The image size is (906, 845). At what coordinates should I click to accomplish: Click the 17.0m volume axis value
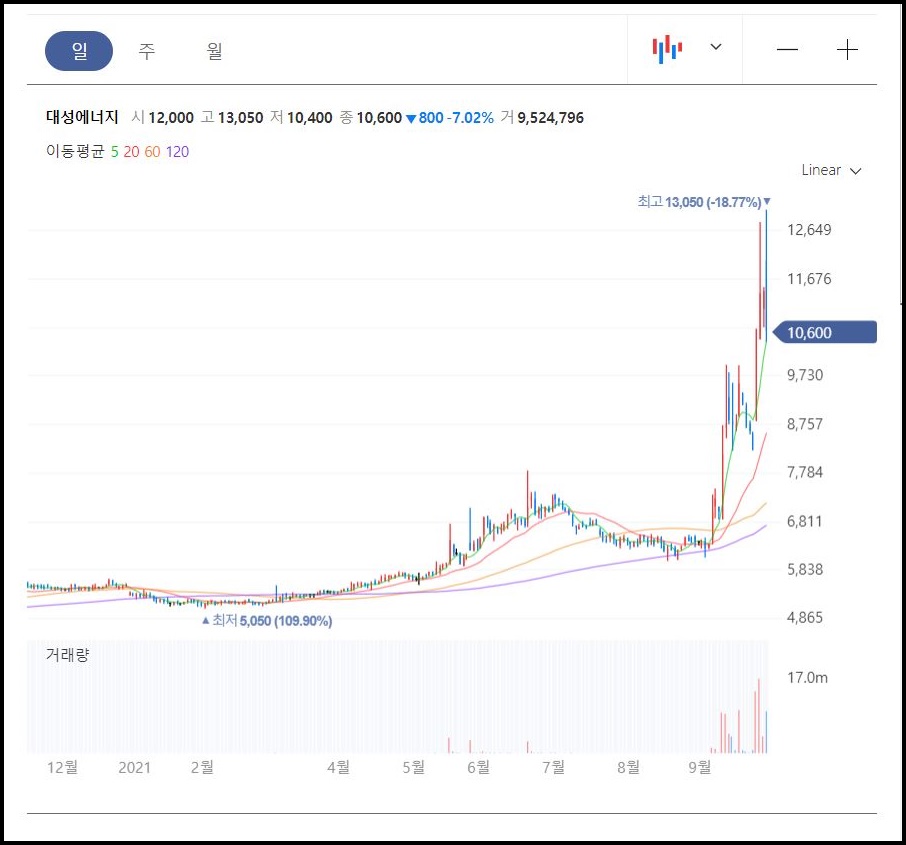(807, 677)
